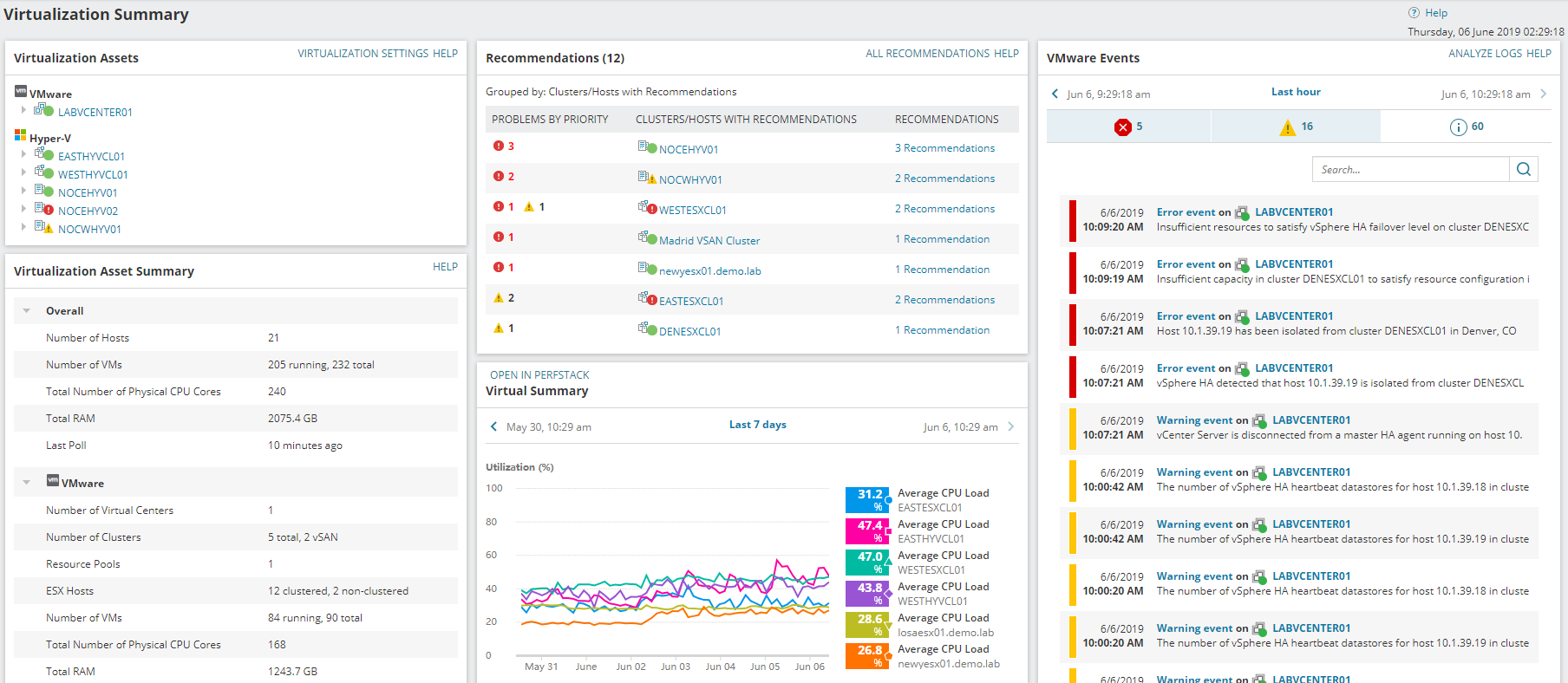Expand the NOCWHYV01 tree node

pos(23,227)
